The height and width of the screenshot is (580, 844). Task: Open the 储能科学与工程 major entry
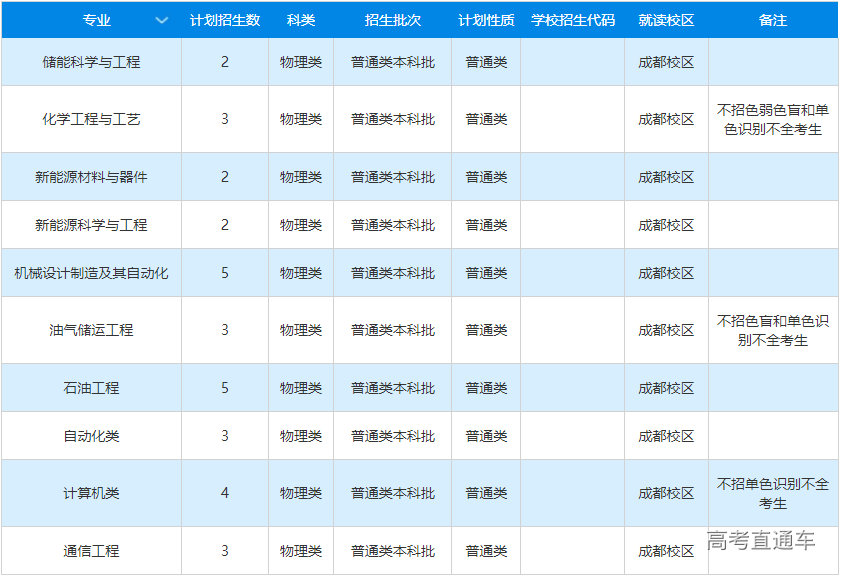pyautogui.click(x=91, y=62)
